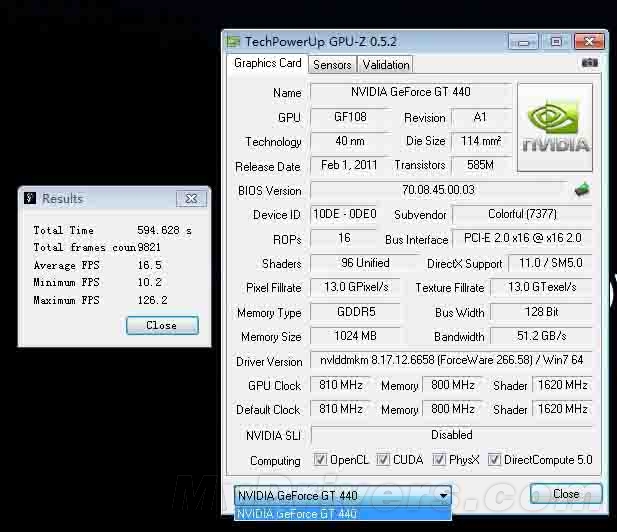Click Total frames count value 9821
Image resolution: width=617 pixels, height=532 pixels.
(149, 247)
